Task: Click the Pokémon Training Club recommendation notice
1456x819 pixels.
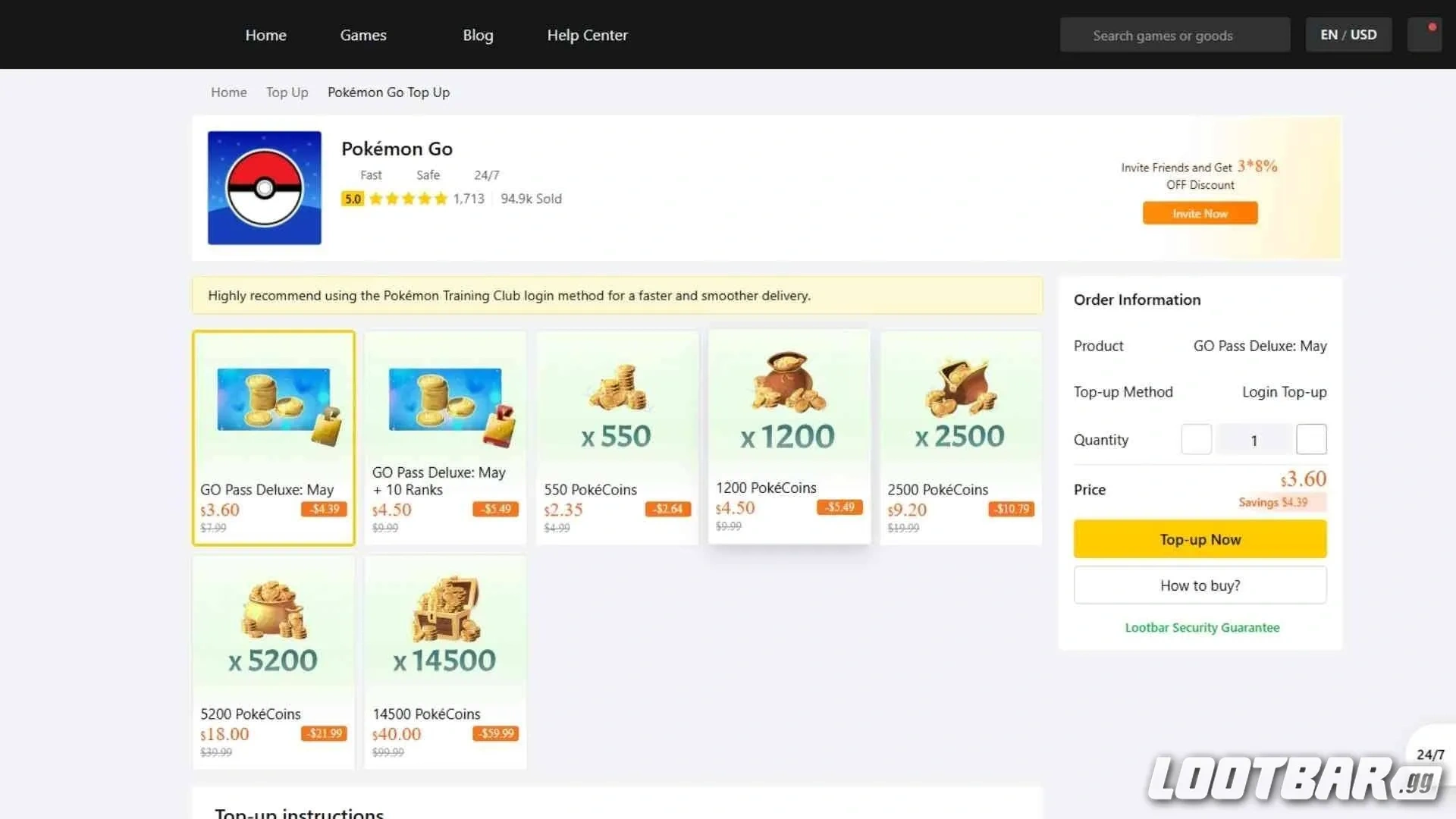Action: point(617,296)
